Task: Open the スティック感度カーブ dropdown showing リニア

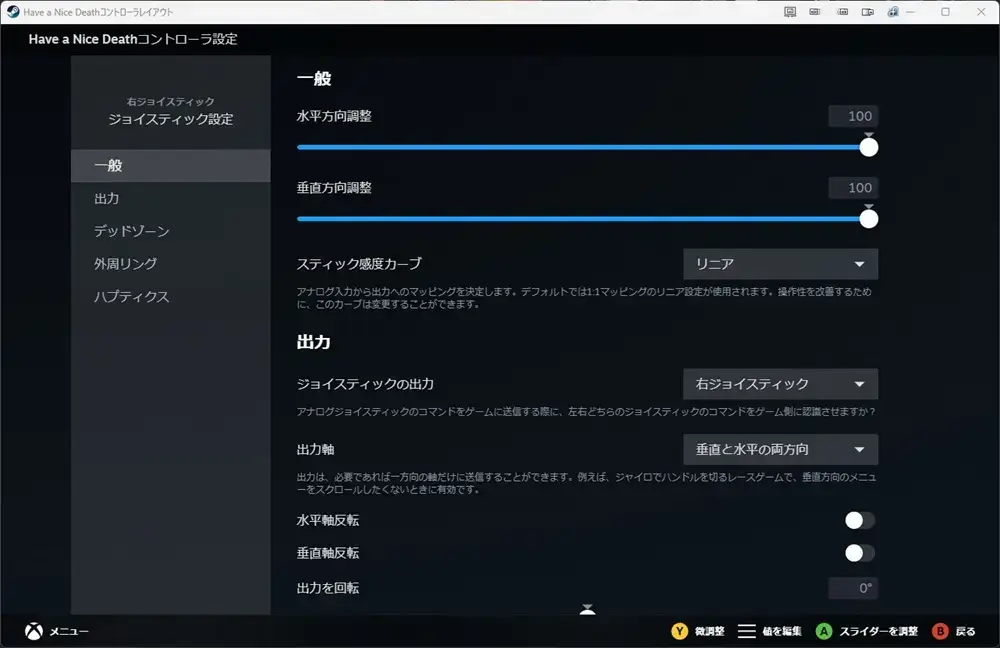Action: [x=780, y=264]
